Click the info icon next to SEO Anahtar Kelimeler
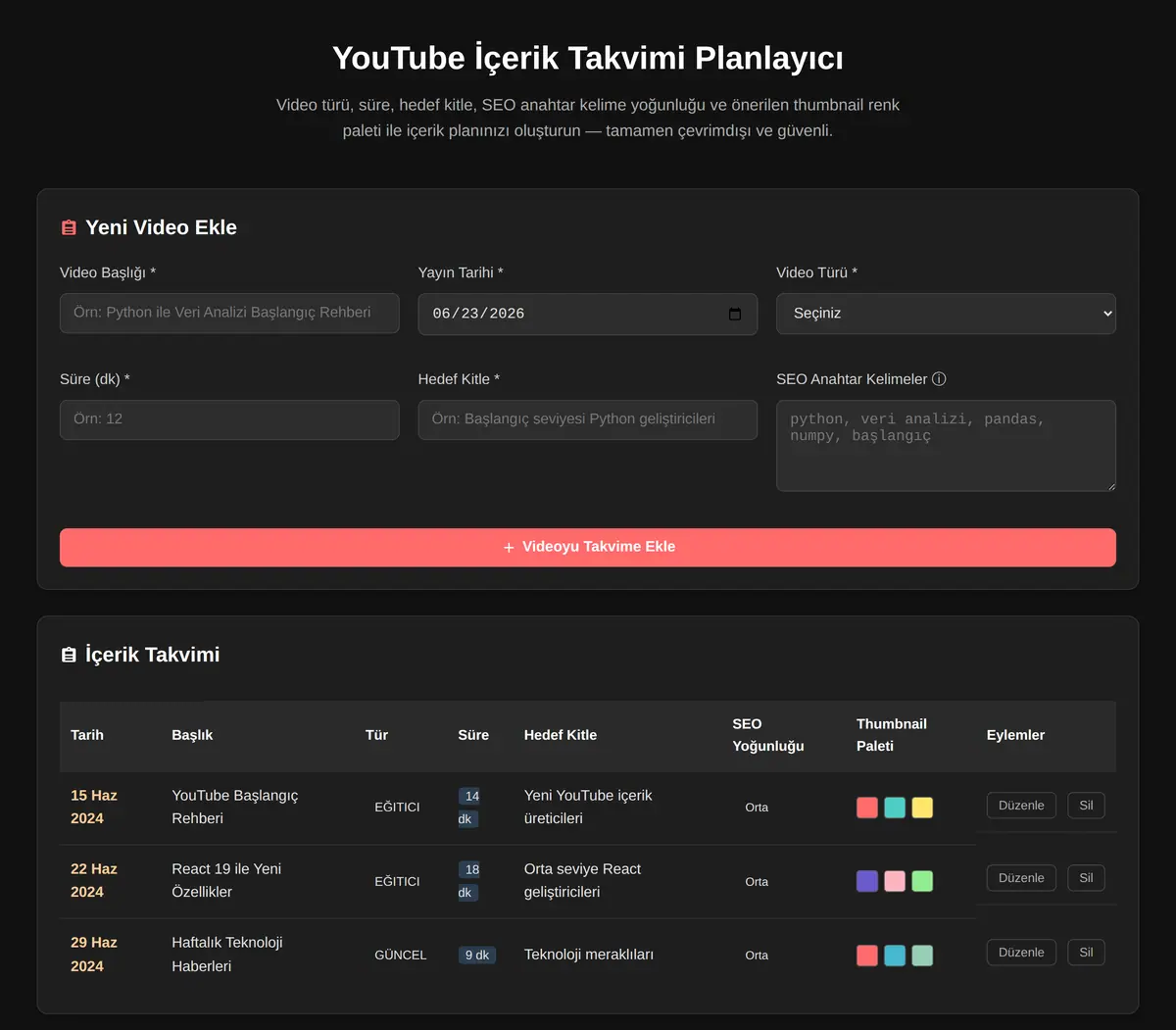The width and height of the screenshot is (1176, 1030). tap(939, 379)
